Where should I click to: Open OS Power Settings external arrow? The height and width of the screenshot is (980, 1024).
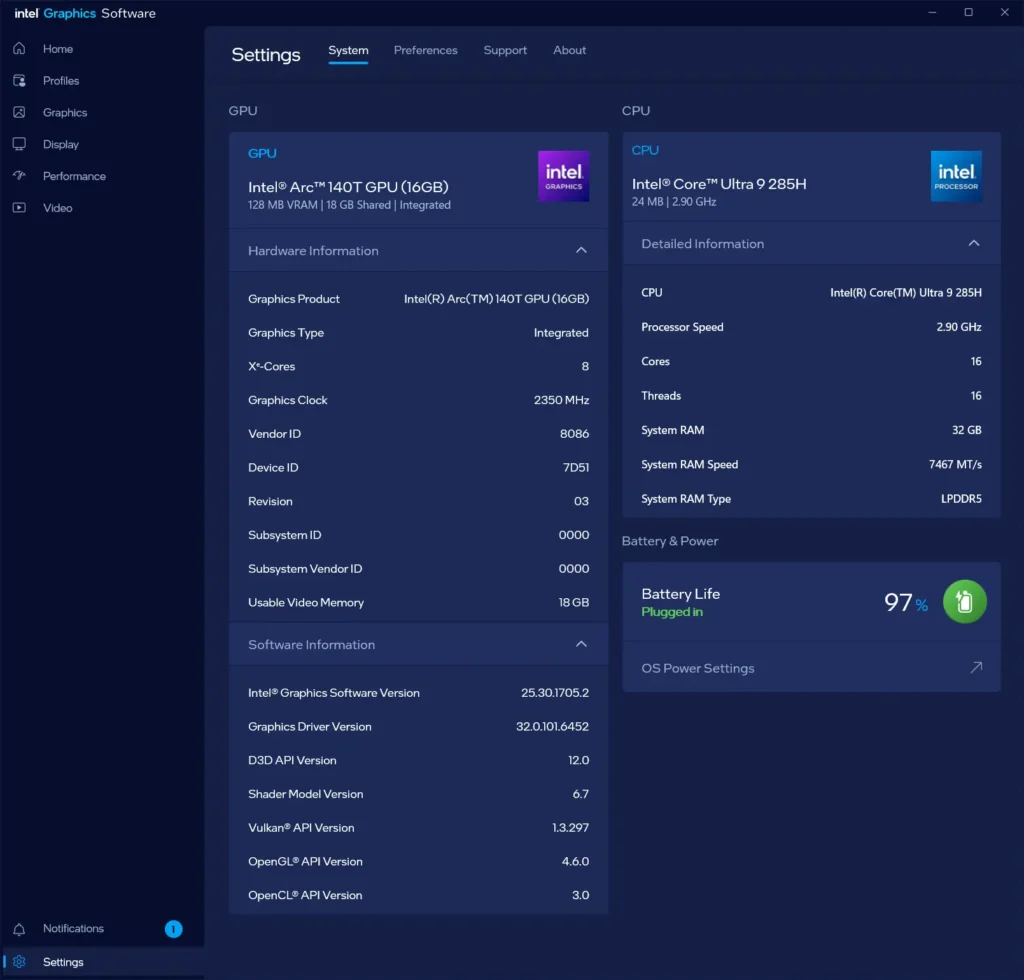click(x=976, y=667)
